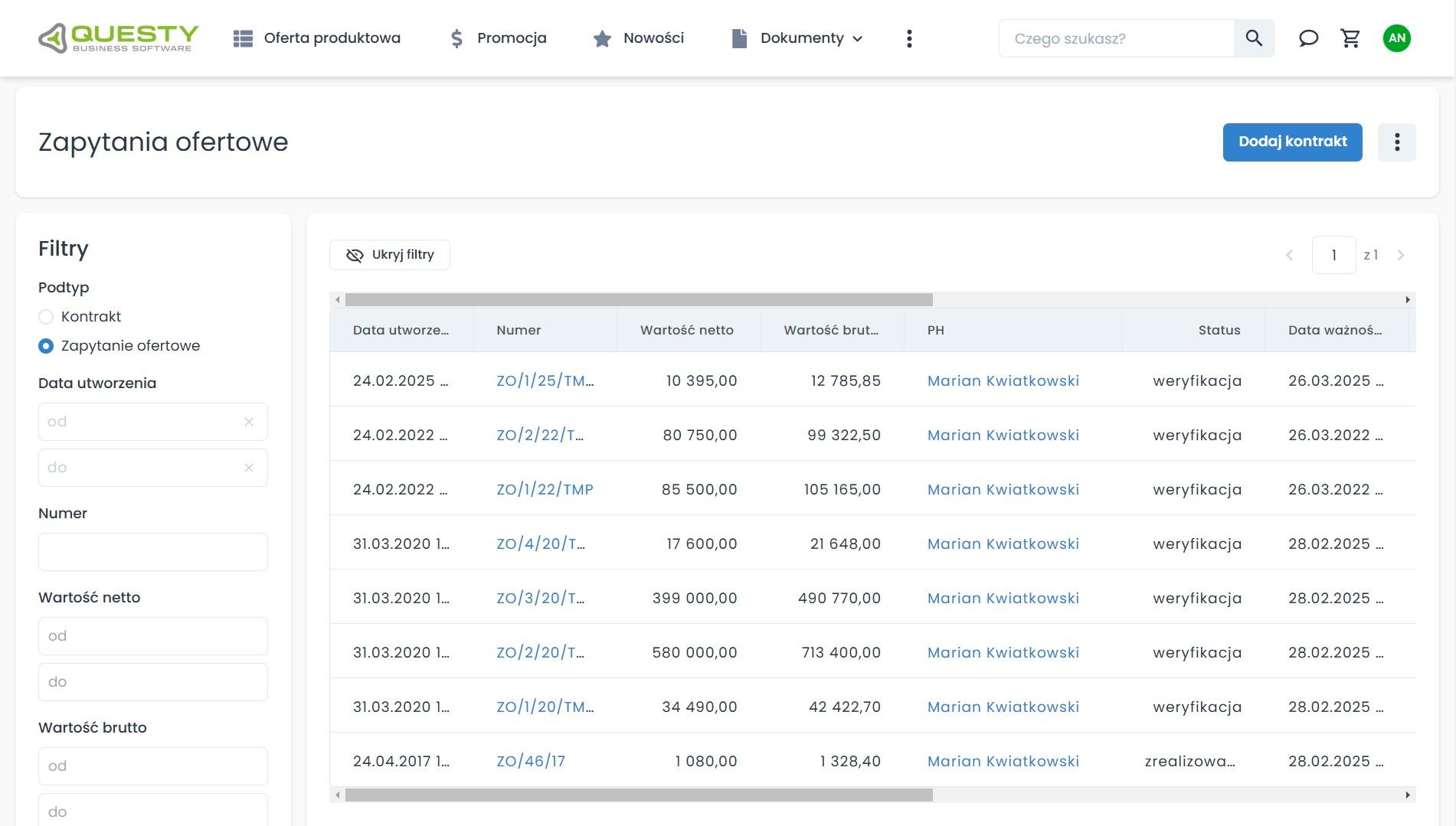This screenshot has width=1456, height=826.
Task: Open inquiry ZO/3/20/T… link
Action: click(x=540, y=598)
